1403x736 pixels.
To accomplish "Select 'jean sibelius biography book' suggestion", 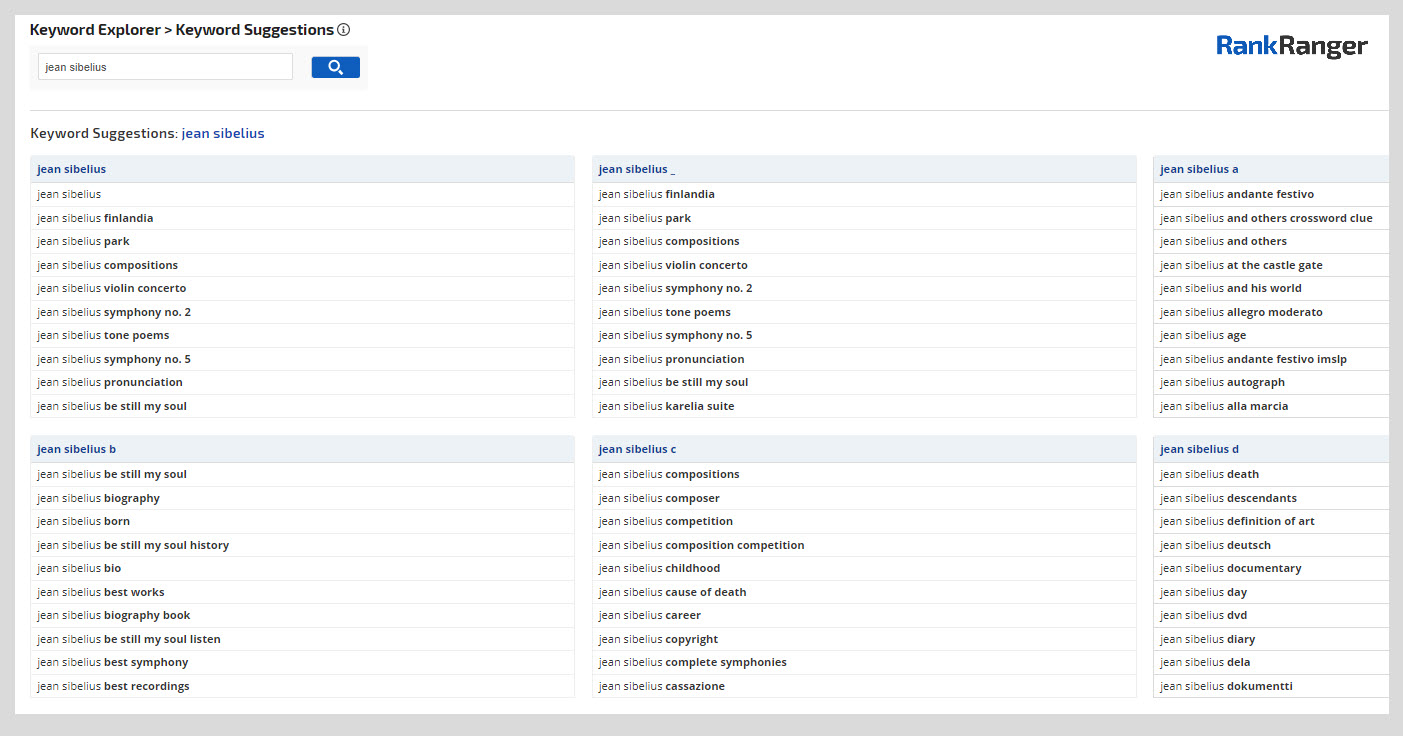I will (x=114, y=615).
